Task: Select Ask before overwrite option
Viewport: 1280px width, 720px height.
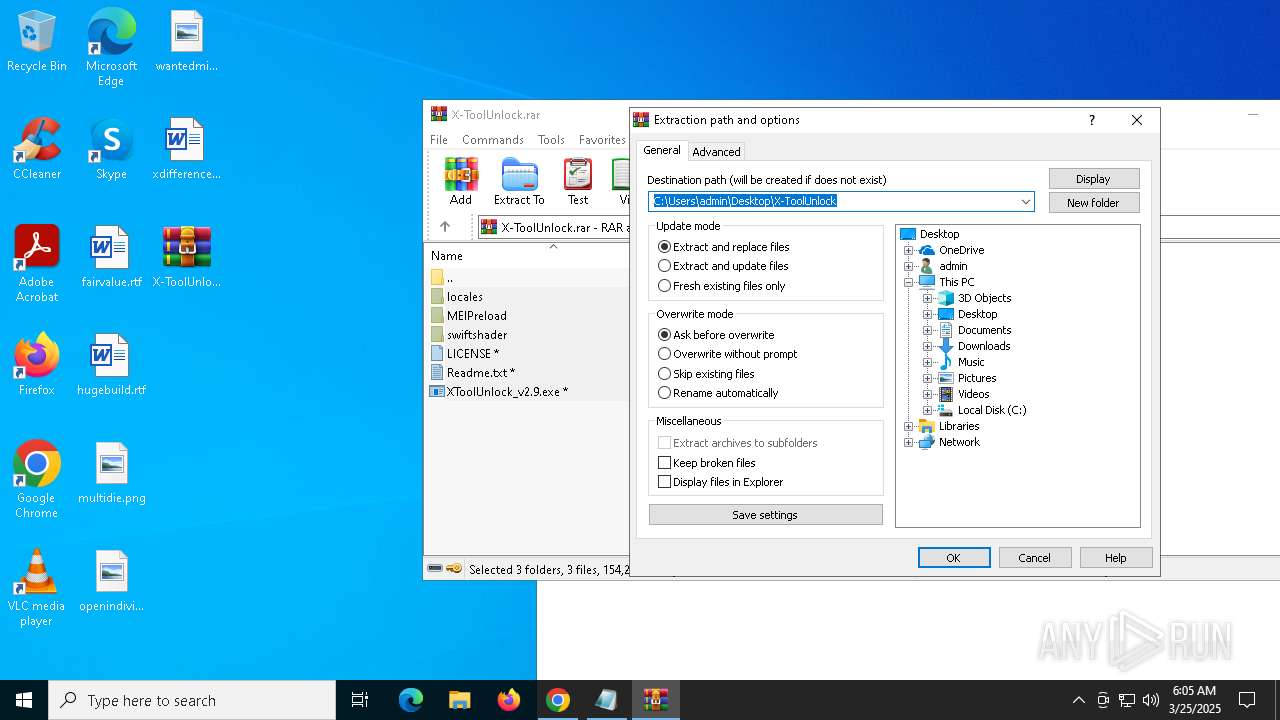Action: coord(716,335)
